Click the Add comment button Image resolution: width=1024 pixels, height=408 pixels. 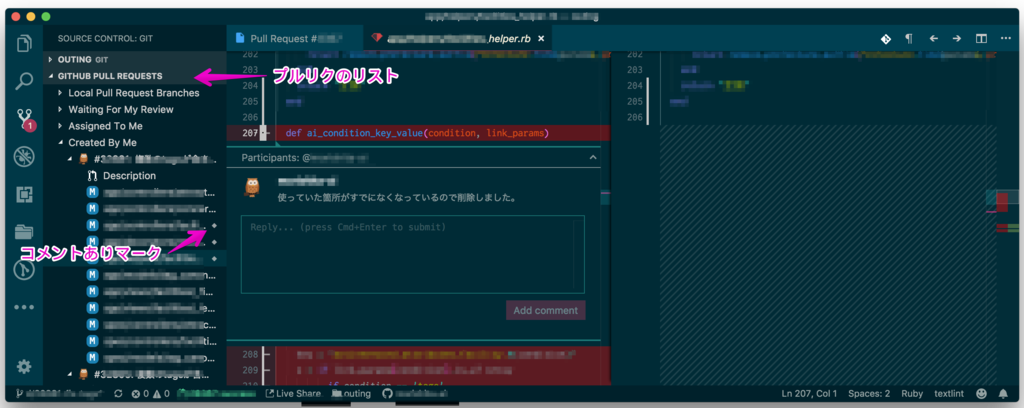pos(545,310)
